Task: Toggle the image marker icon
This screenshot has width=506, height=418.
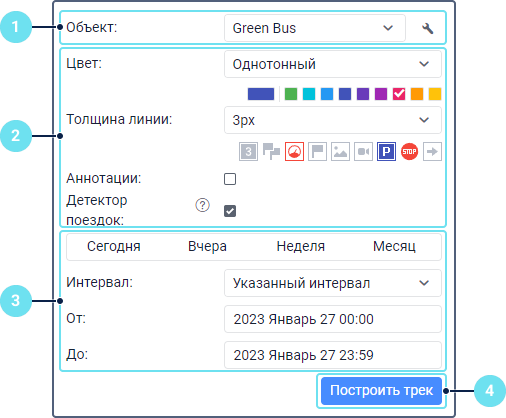Action: (340, 152)
